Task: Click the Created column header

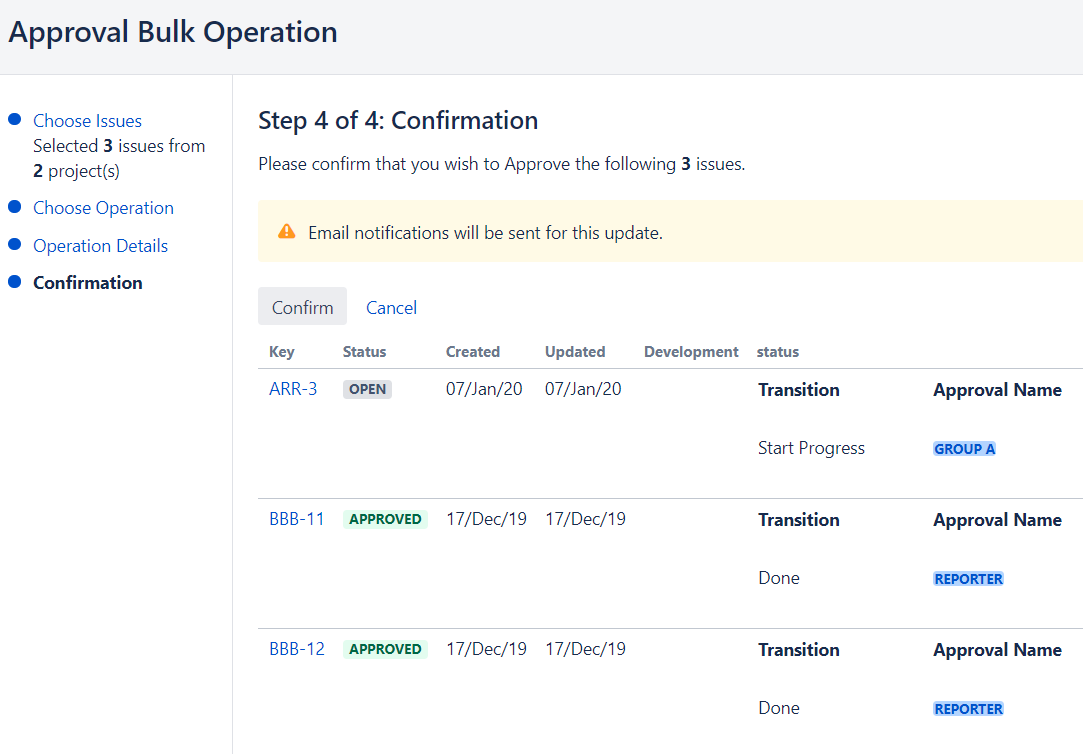Action: 473,352
